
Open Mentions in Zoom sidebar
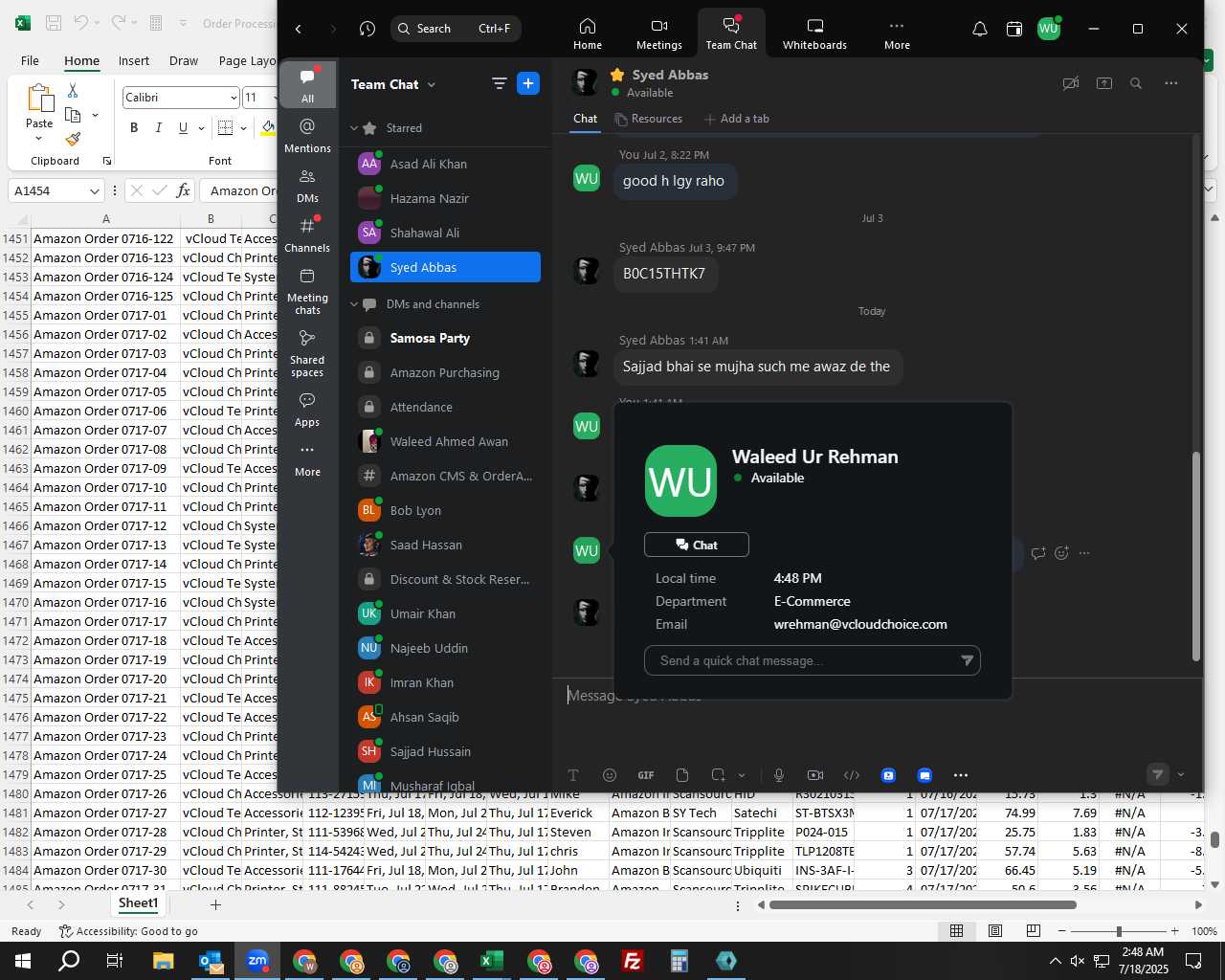pyautogui.click(x=307, y=135)
